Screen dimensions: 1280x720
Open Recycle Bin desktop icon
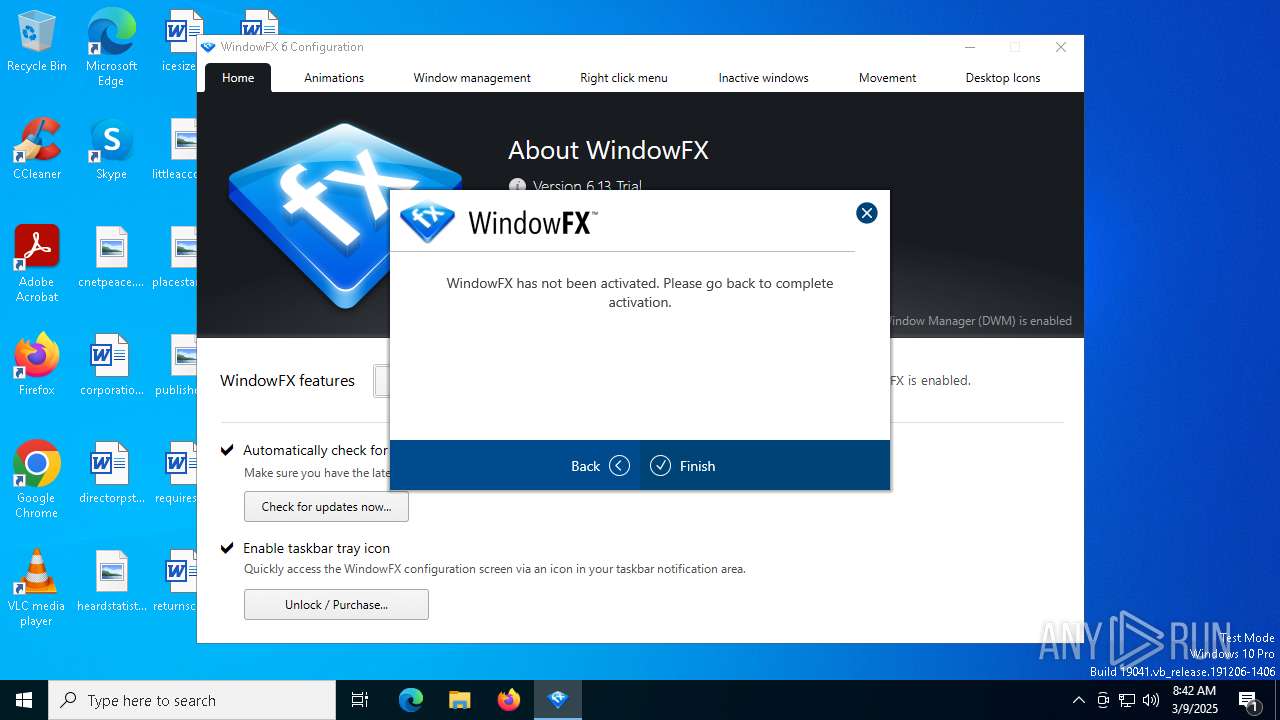(x=37, y=42)
